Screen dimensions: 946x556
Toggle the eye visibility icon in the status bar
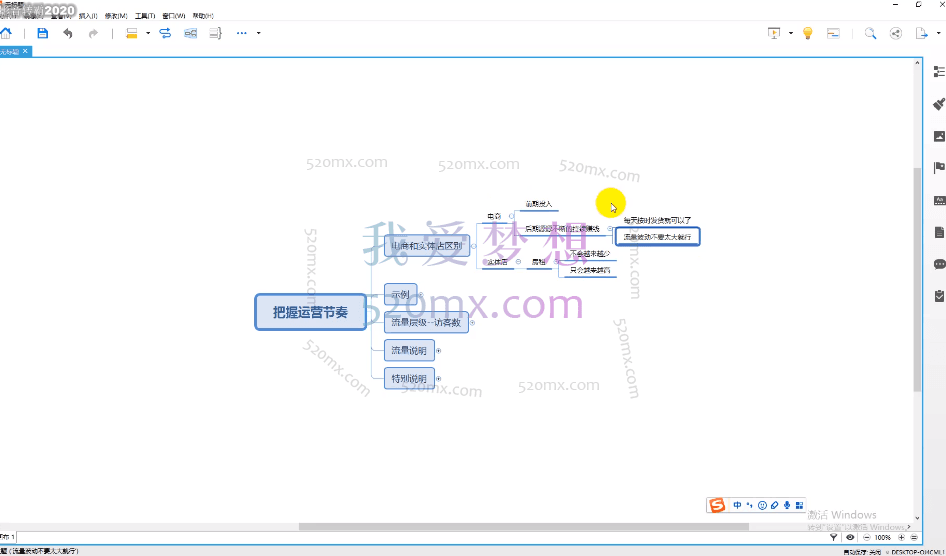click(x=851, y=537)
